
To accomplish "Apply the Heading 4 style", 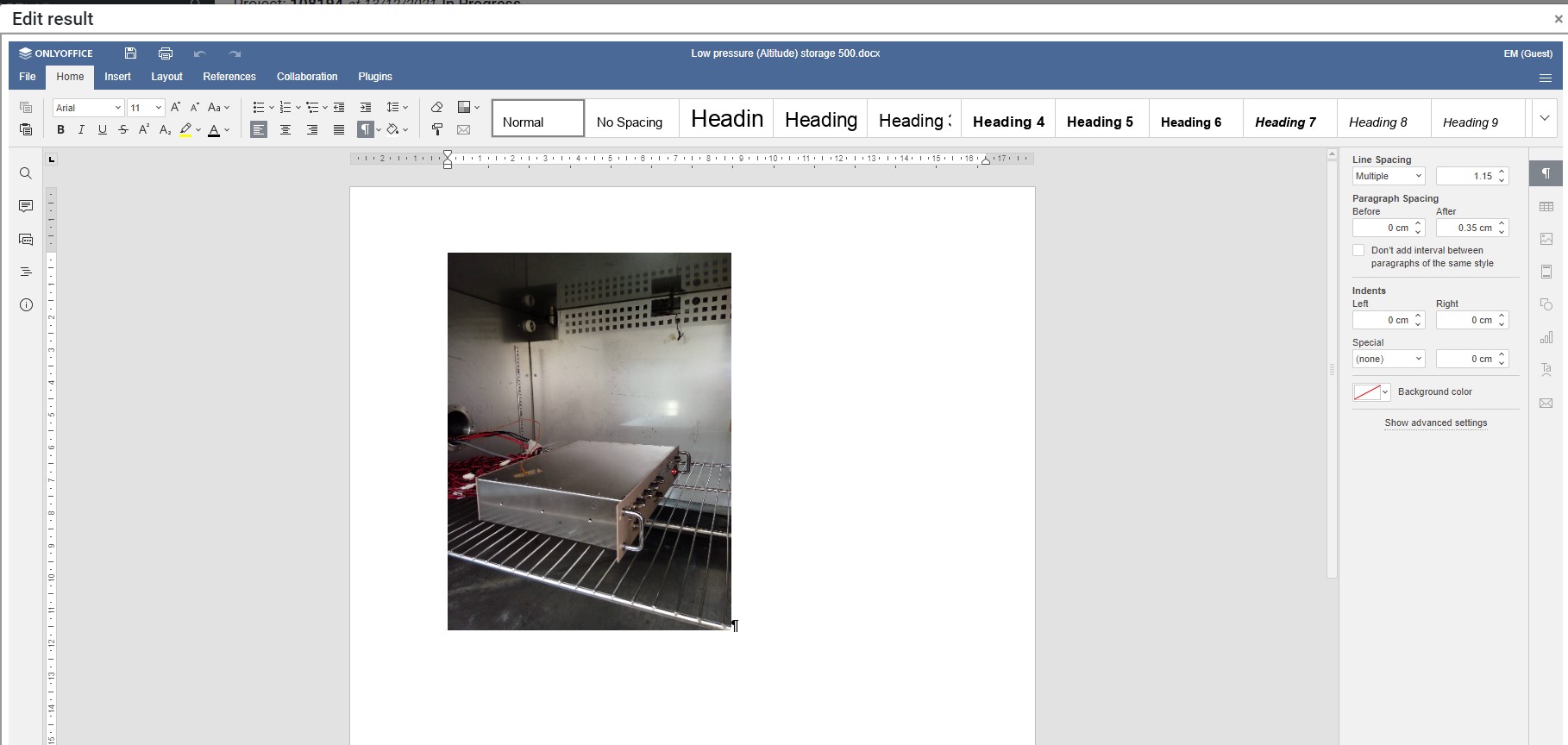I will click(x=1007, y=118).
